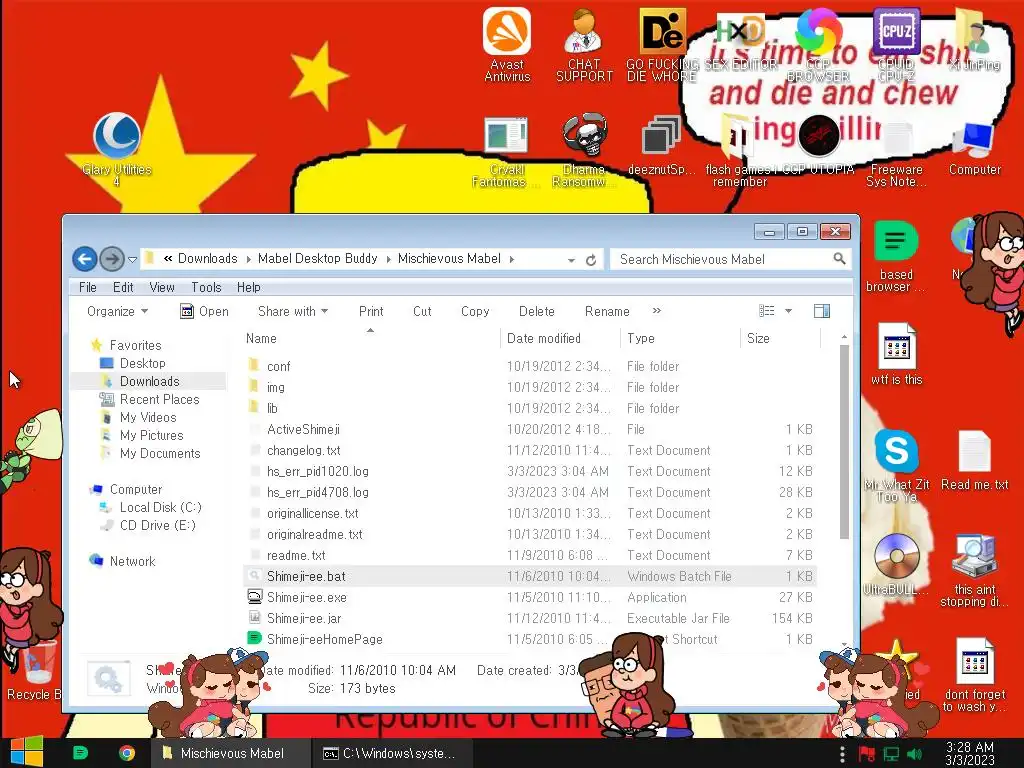Open the Edit menu
The width and height of the screenshot is (1024, 768).
(123, 287)
